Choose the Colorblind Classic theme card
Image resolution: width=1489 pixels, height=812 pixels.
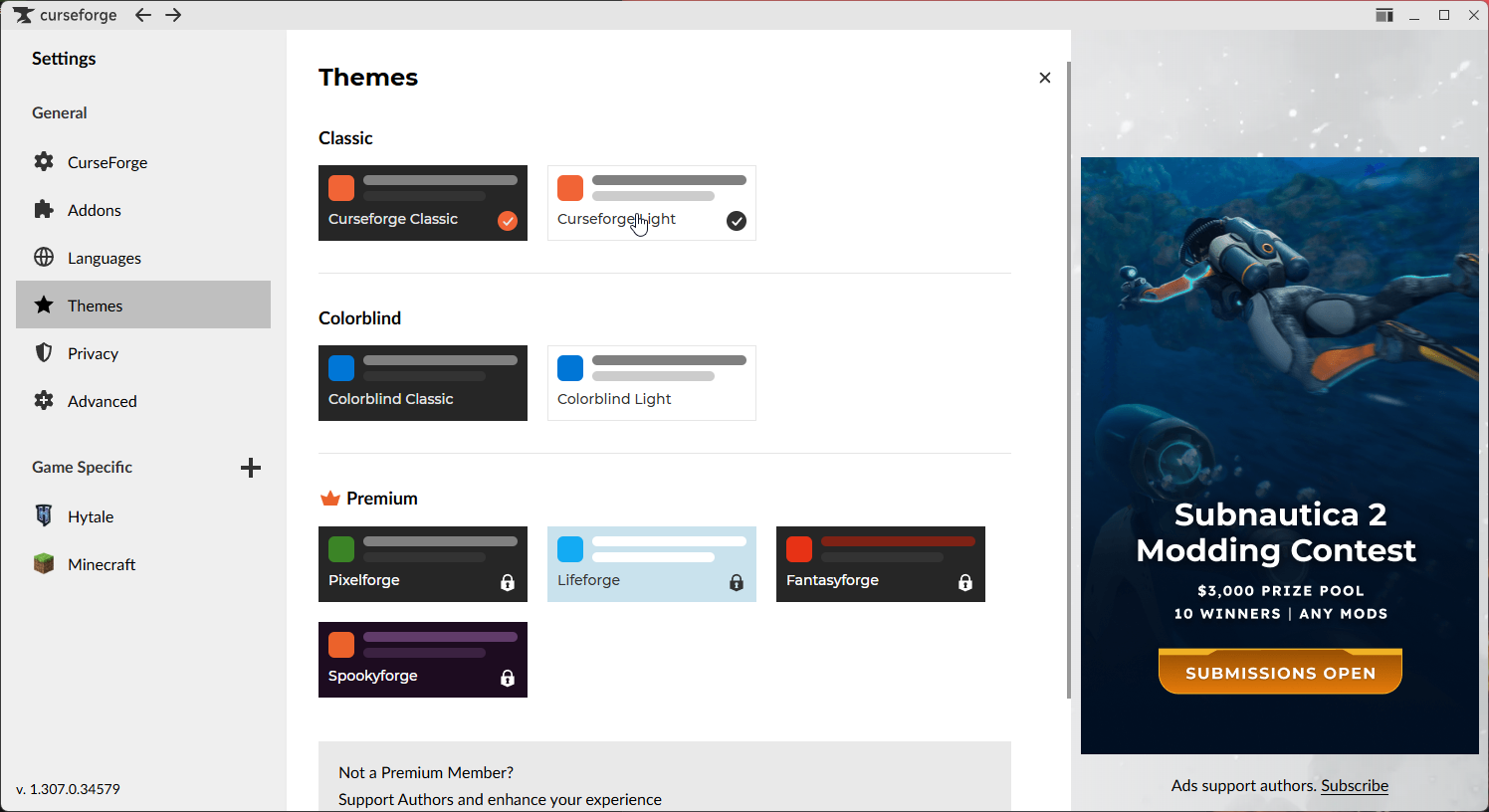pyautogui.click(x=423, y=383)
